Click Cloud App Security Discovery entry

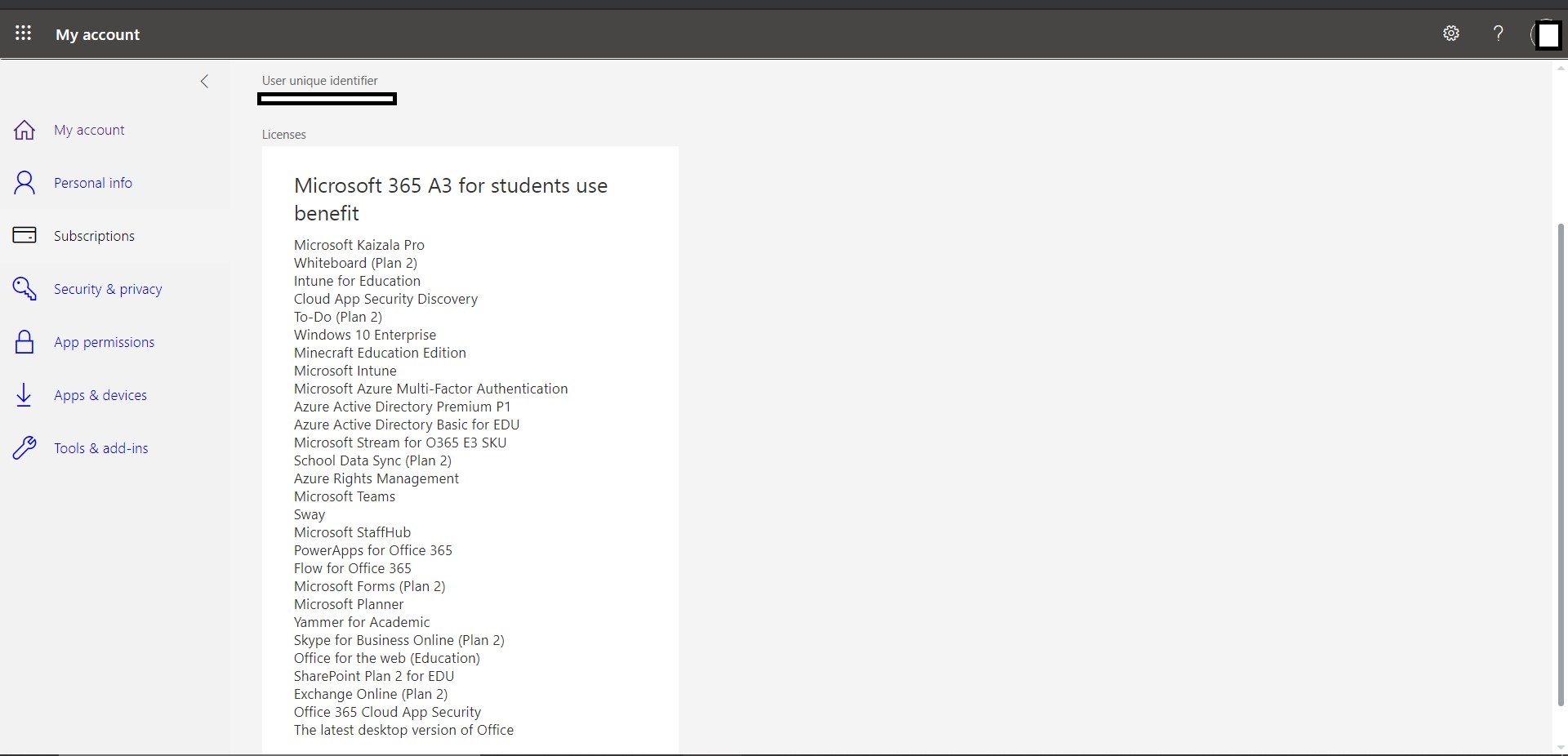(x=385, y=299)
